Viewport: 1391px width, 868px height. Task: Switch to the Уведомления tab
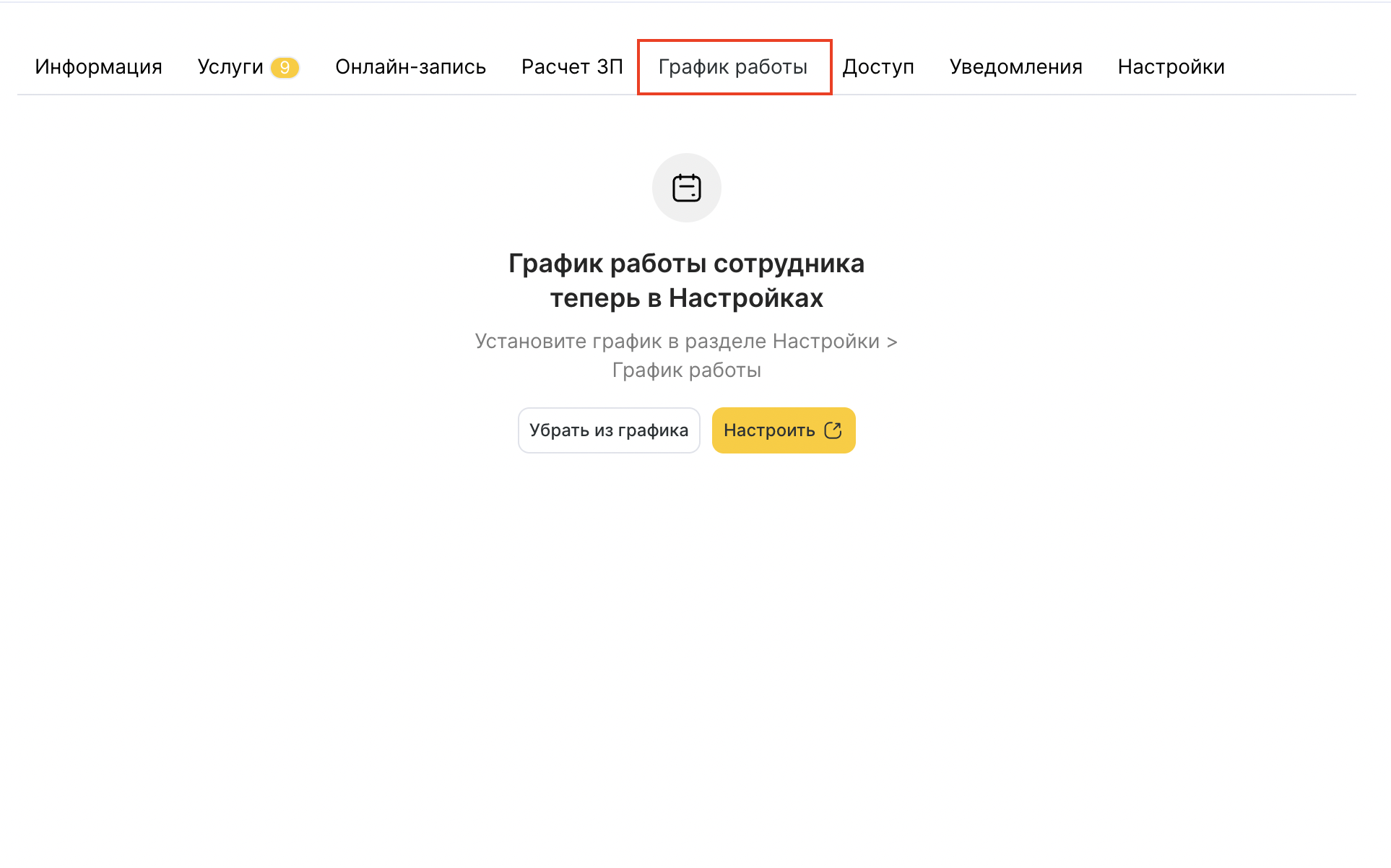coord(1015,67)
